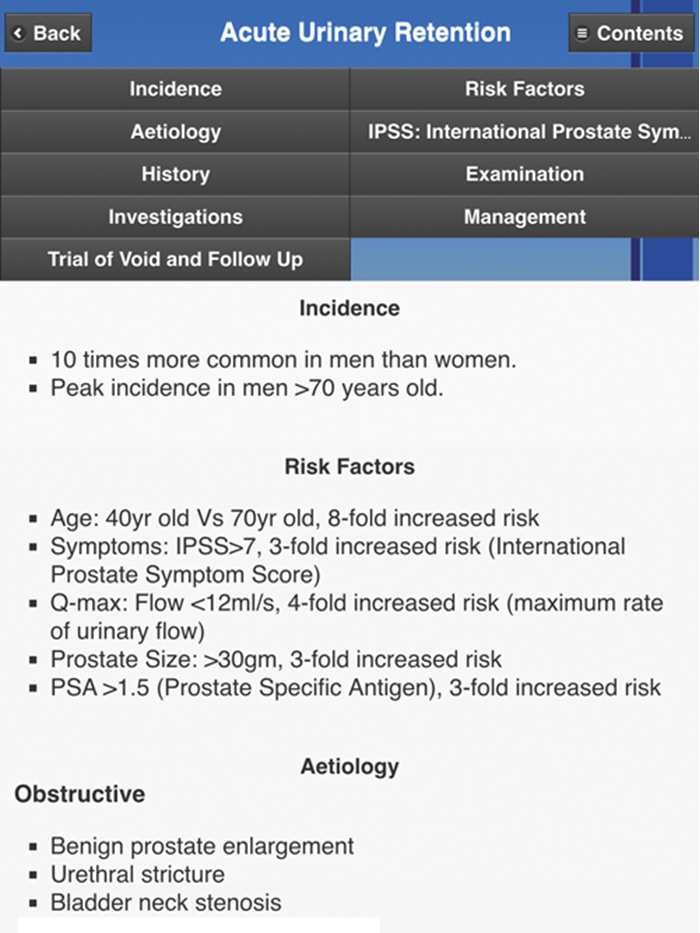Viewport: 700px width, 933px height.
Task: Open the Examination section
Action: (524, 174)
